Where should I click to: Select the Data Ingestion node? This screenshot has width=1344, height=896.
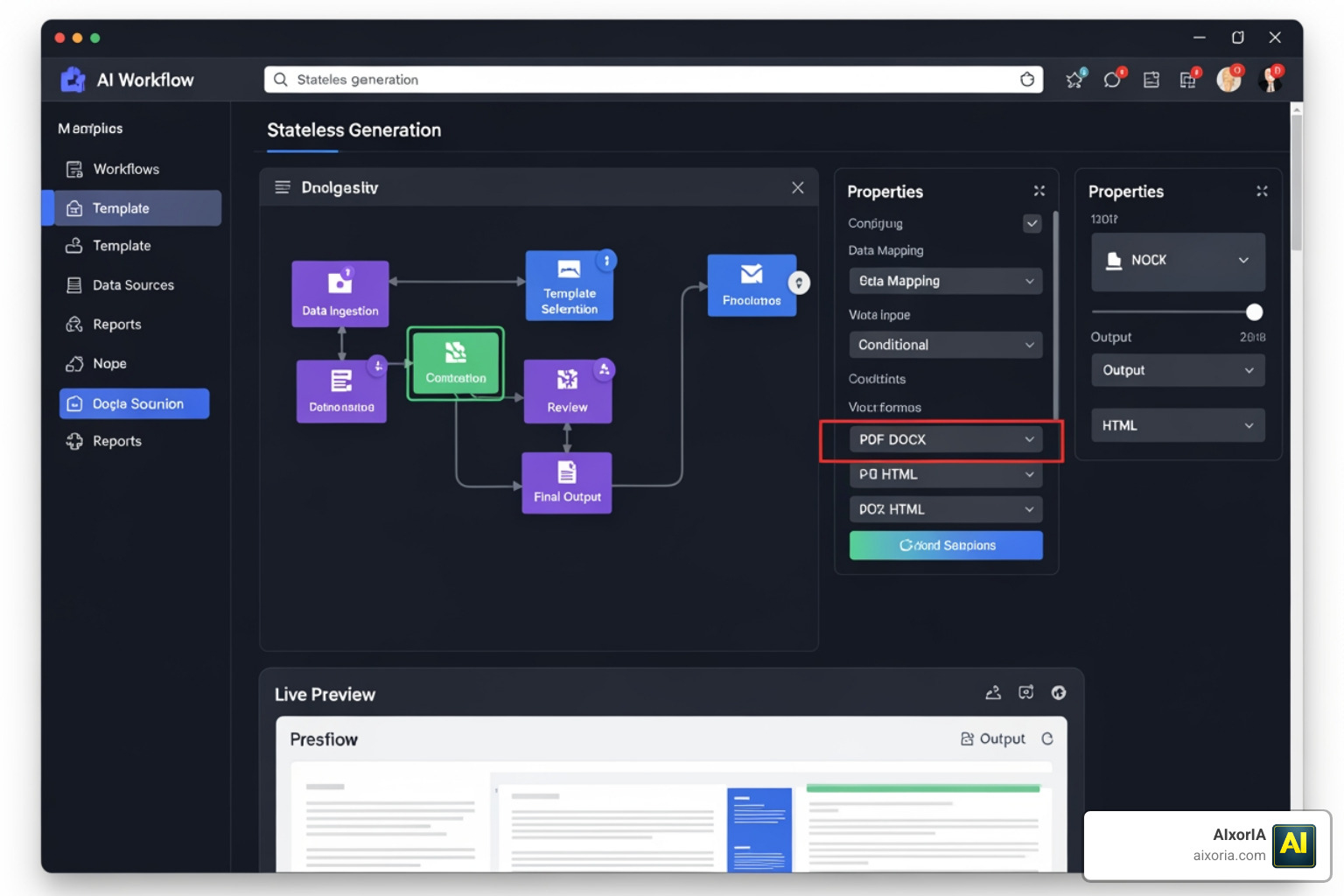click(x=340, y=294)
